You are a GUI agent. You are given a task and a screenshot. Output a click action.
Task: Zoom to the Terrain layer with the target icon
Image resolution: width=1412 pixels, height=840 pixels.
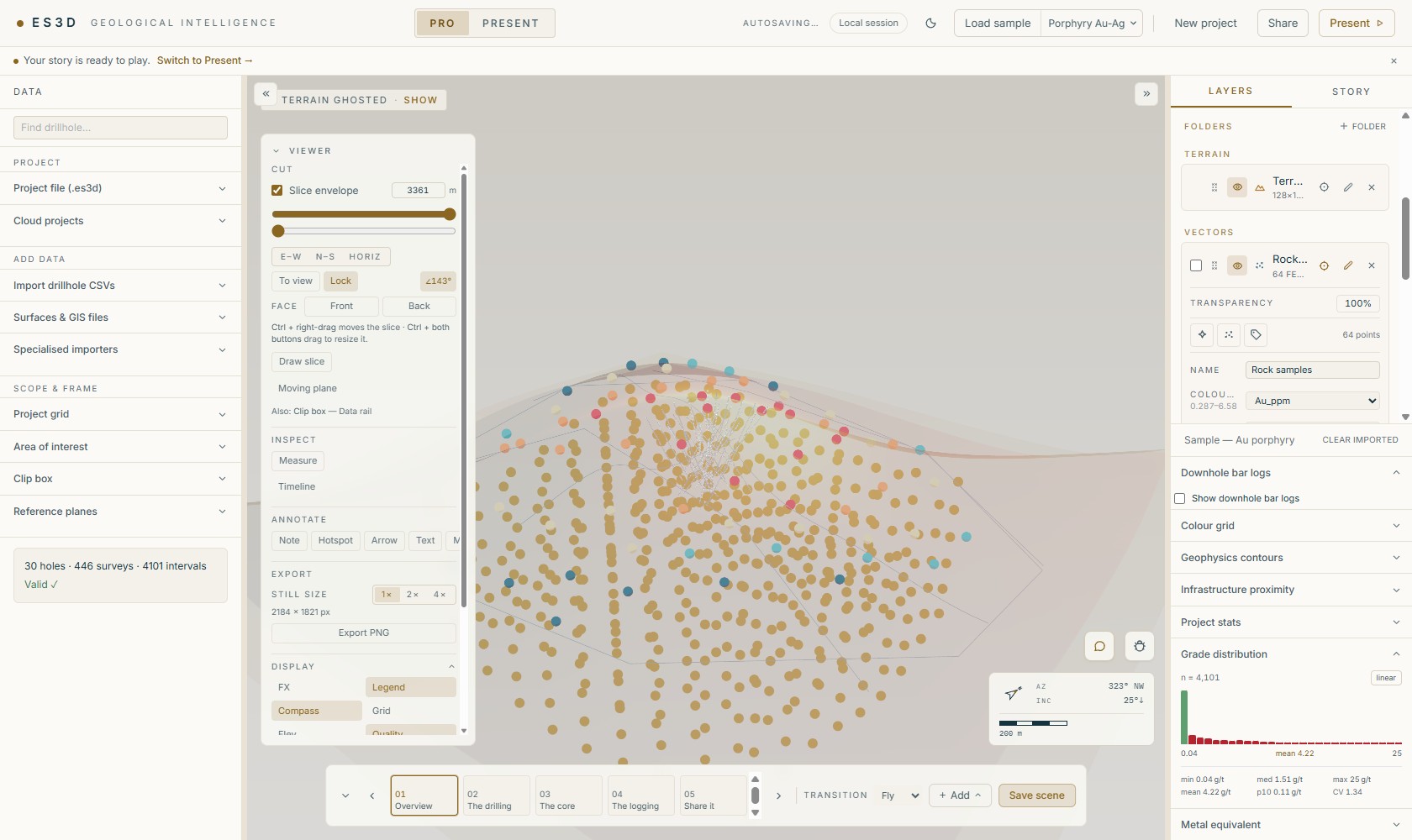coord(1324,187)
